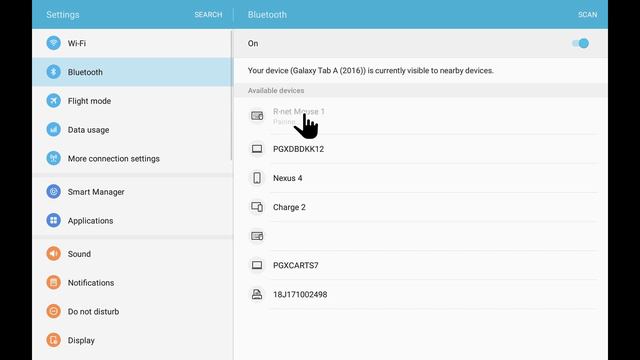This screenshot has height=360, width=640.
Task: Open Flight mode settings
Action: point(132,101)
